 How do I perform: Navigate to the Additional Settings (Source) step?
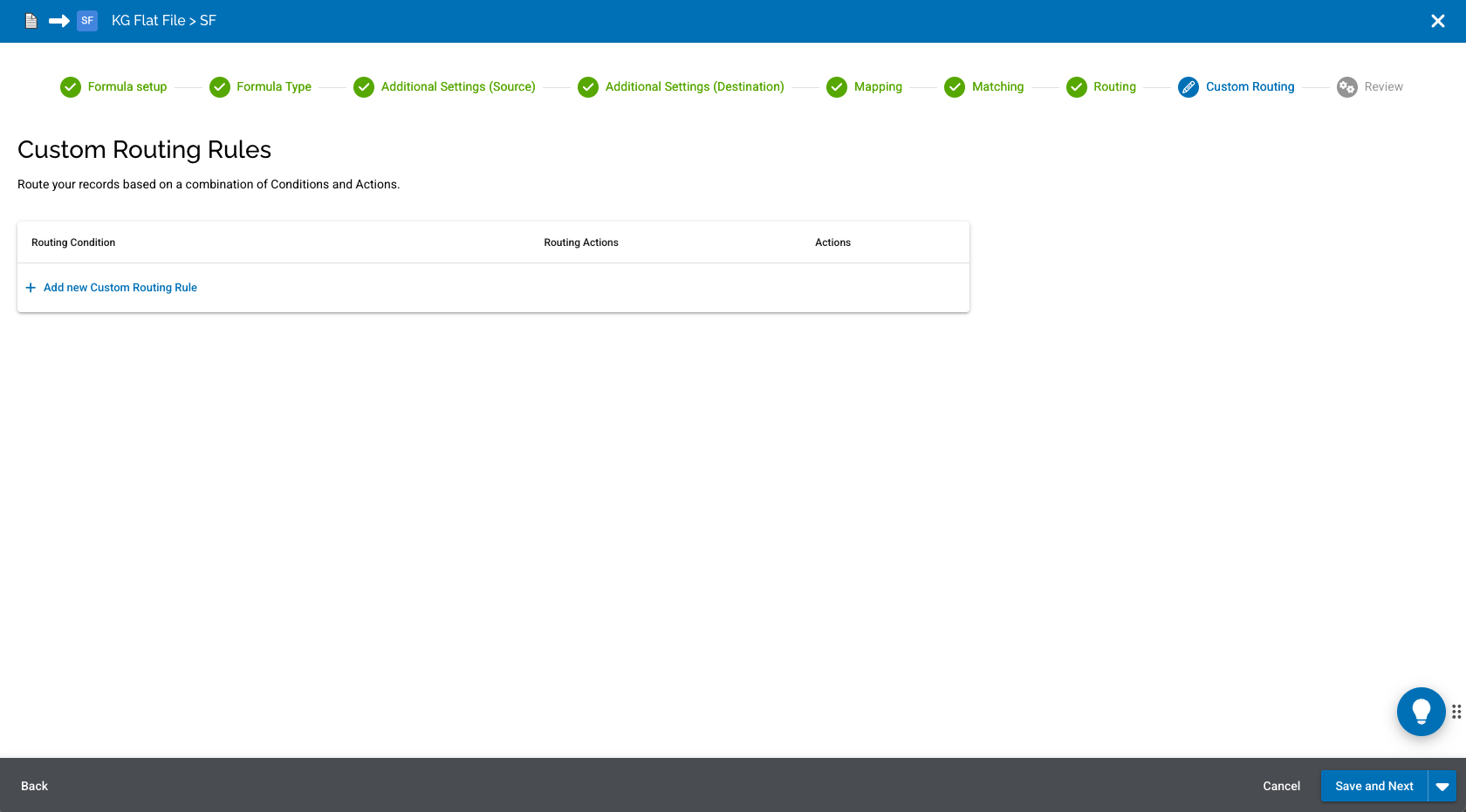pyautogui.click(x=363, y=86)
